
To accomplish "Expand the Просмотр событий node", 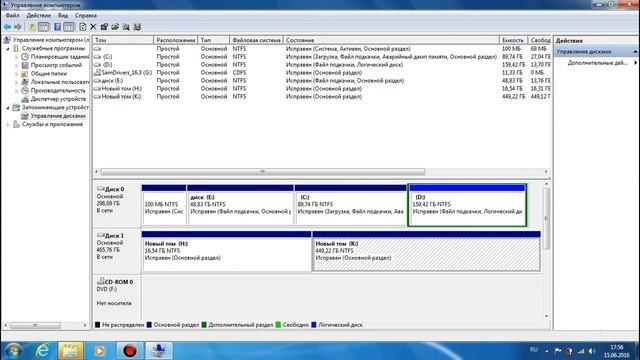I will click(x=16, y=65).
